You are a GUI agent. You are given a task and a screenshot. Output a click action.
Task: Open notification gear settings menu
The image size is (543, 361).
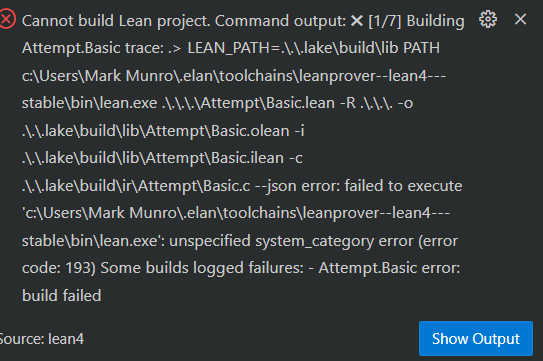488,19
